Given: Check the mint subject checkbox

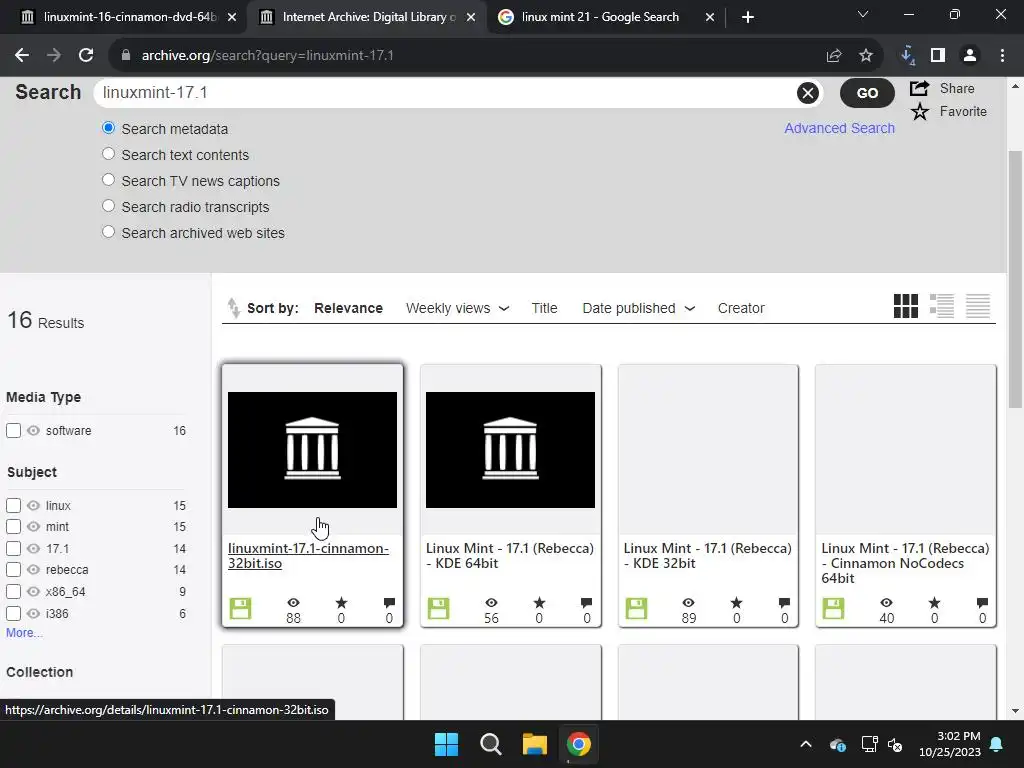Looking at the screenshot, I should 13,526.
